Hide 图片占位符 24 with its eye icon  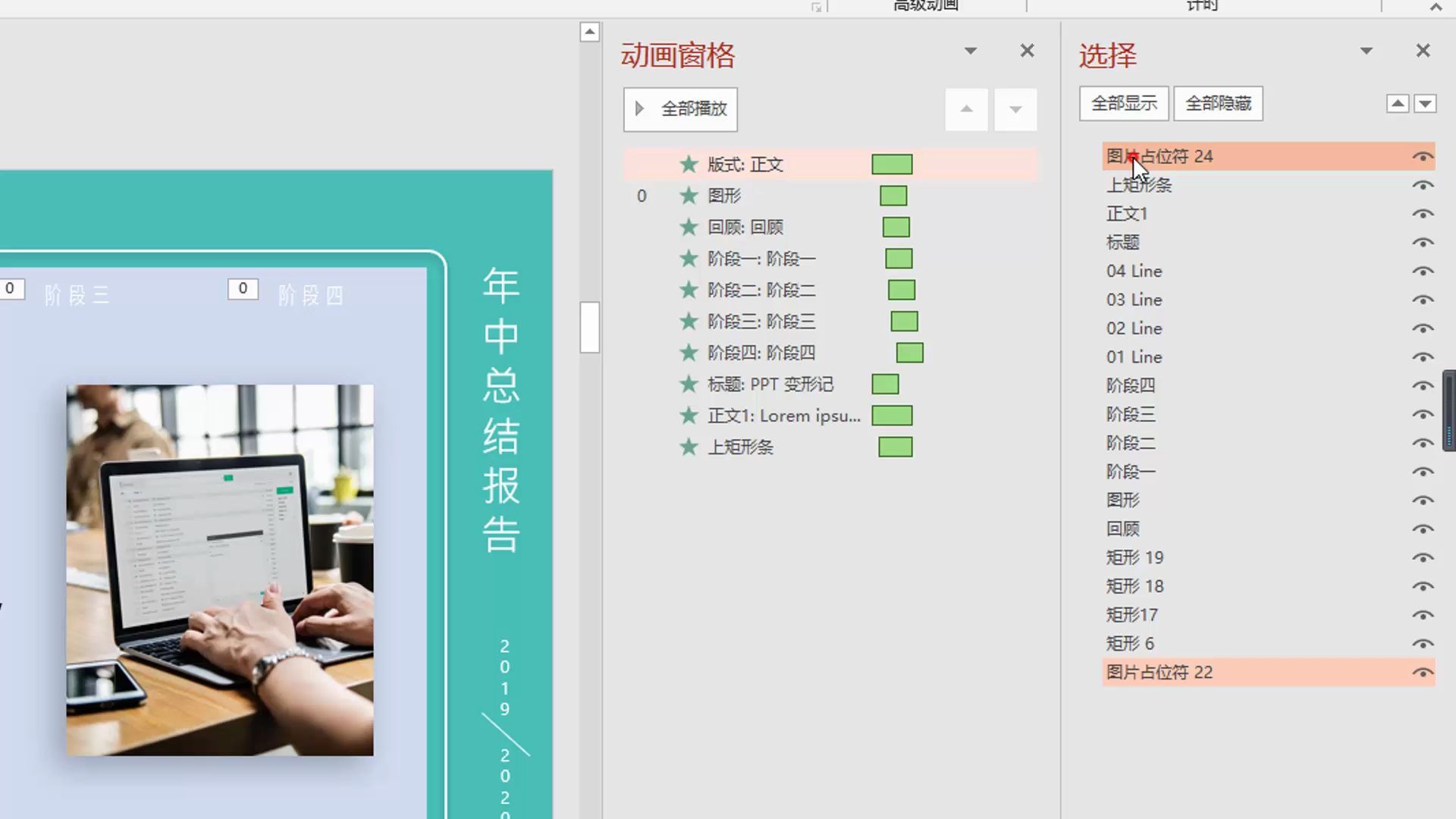[x=1423, y=157]
